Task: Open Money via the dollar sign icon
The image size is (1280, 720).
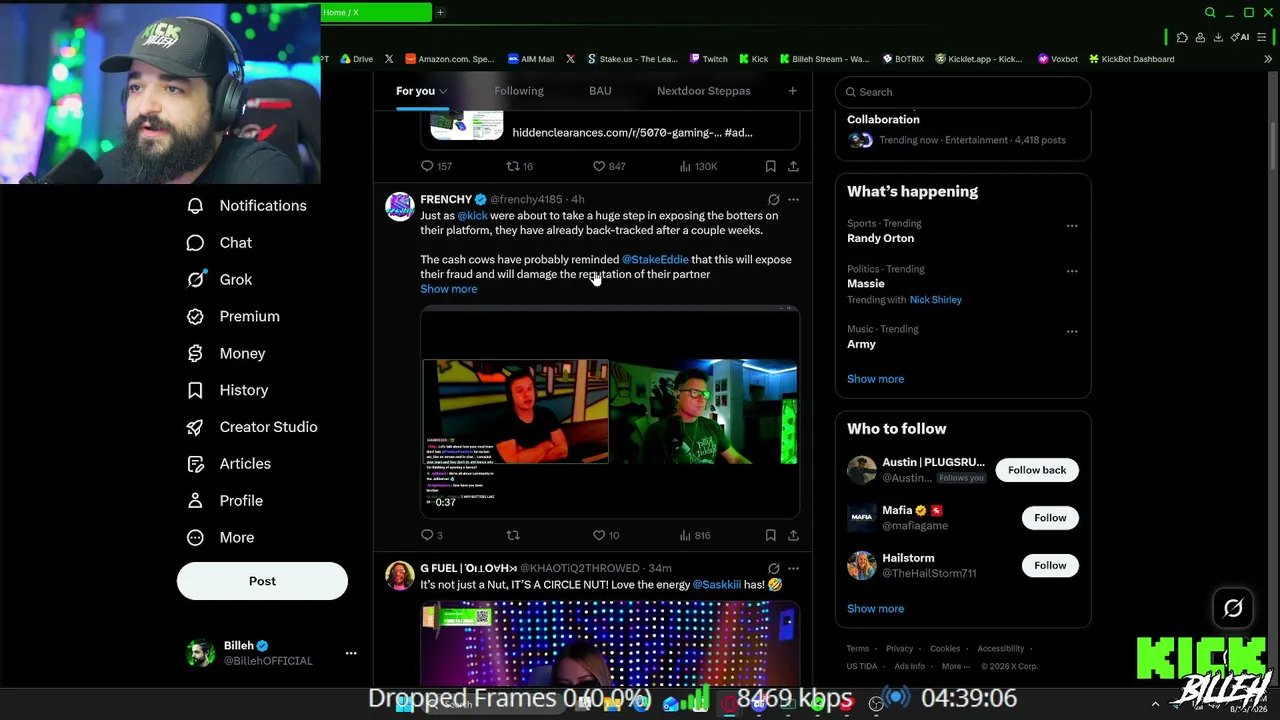Action: [195, 354]
